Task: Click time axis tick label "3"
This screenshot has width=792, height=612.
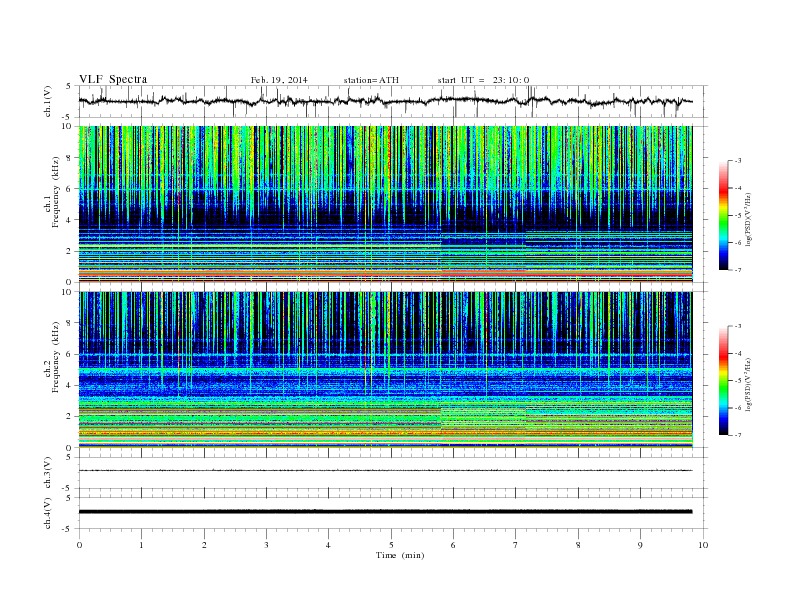Action: (266, 545)
